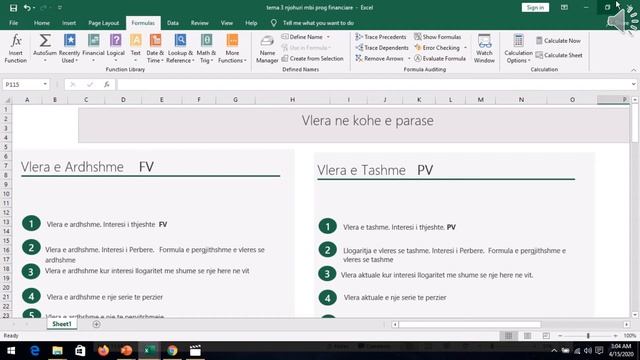Click the AutoSum sigma icon
640x360 pixels.
pyautogui.click(x=45, y=41)
